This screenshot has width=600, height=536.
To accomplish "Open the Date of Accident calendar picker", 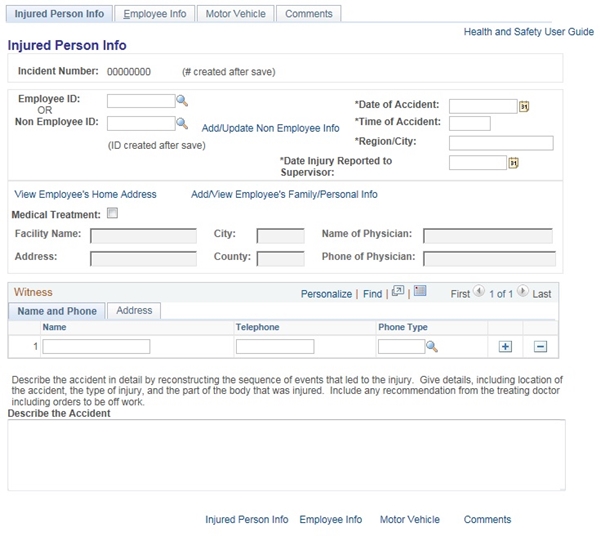I will (x=524, y=106).
